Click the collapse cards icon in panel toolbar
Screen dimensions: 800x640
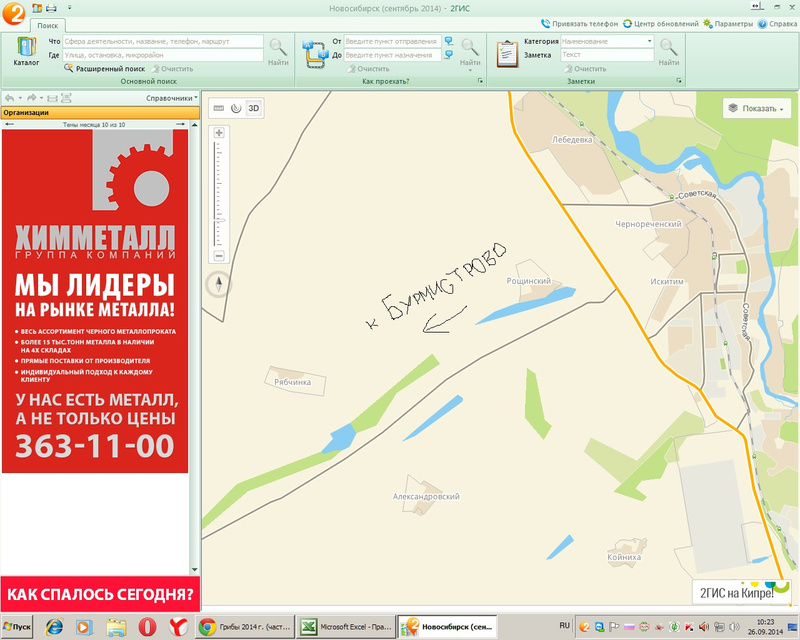coord(53,98)
